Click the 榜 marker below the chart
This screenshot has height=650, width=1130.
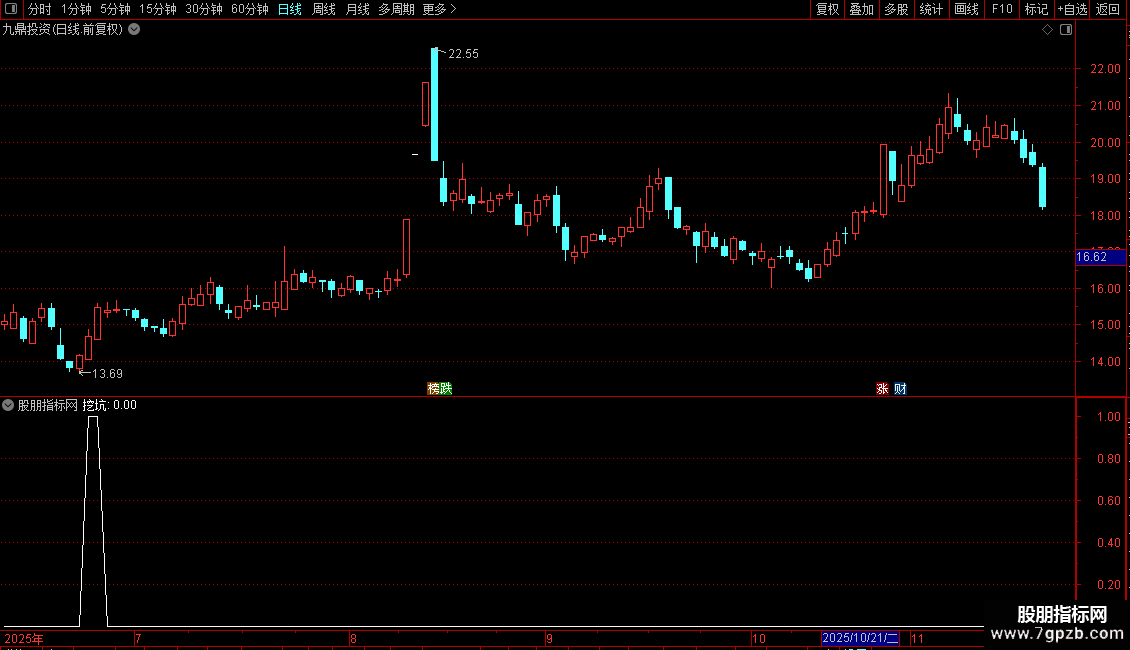(433, 388)
